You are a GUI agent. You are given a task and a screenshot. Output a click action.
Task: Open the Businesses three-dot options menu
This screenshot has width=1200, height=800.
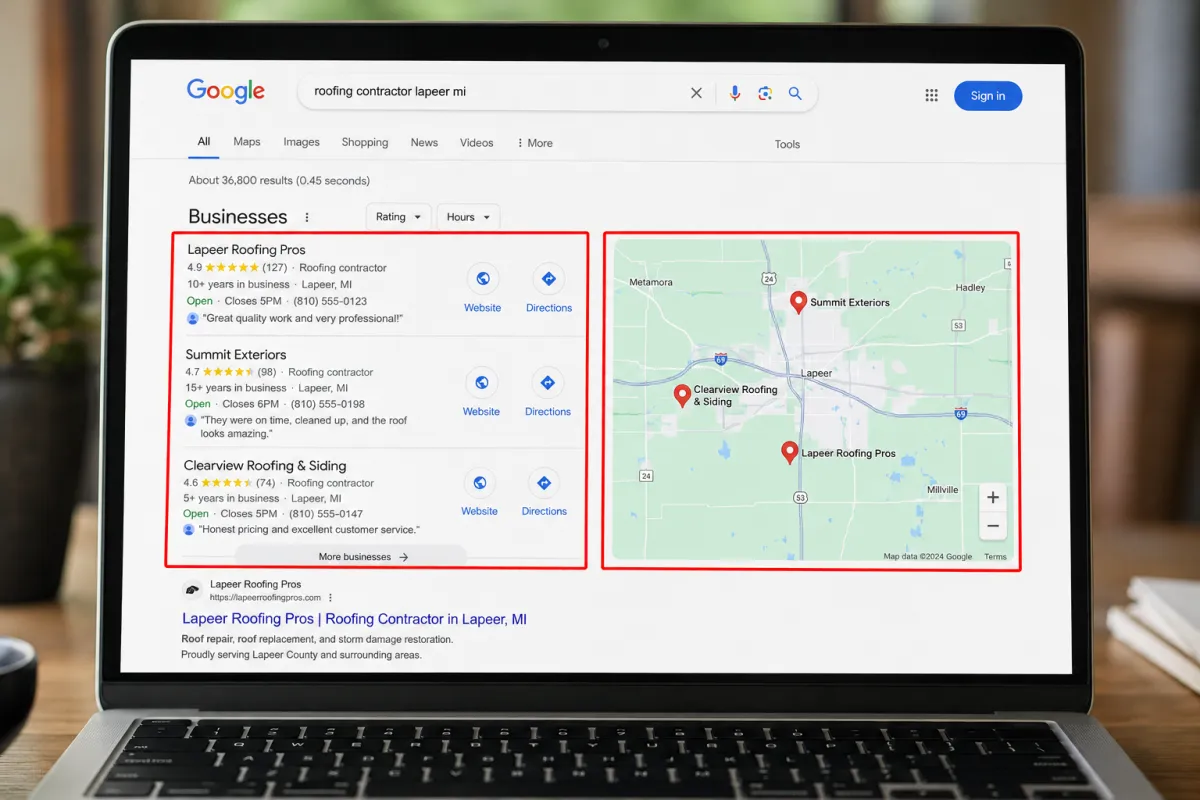(x=307, y=217)
